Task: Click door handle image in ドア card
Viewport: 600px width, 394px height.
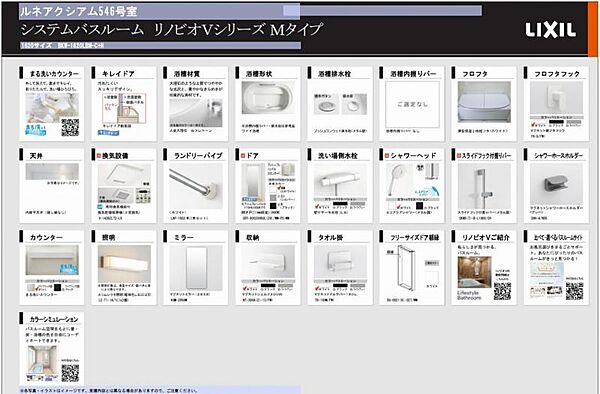Action: point(288,169)
